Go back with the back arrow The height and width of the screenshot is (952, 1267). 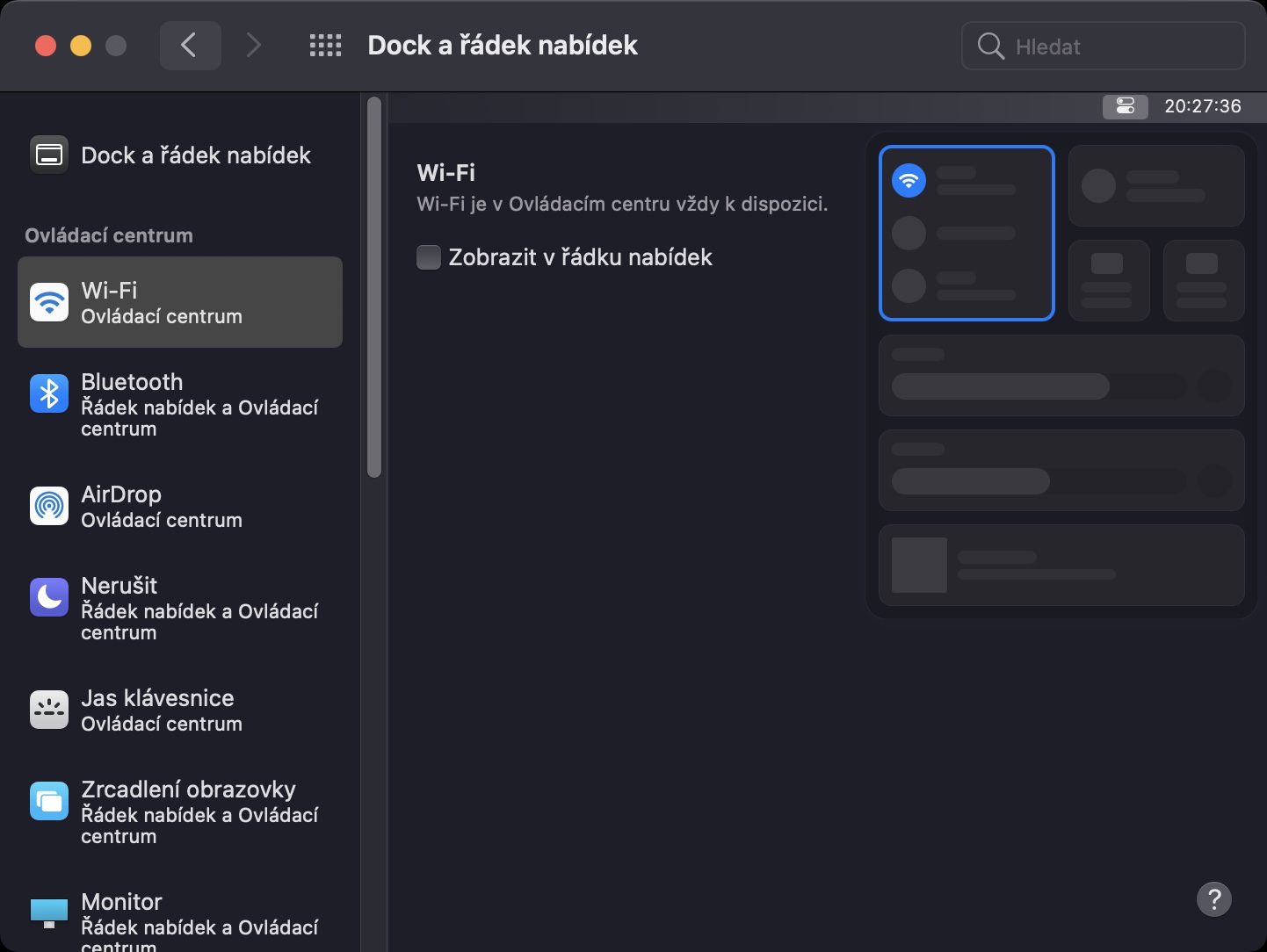pyautogui.click(x=190, y=46)
